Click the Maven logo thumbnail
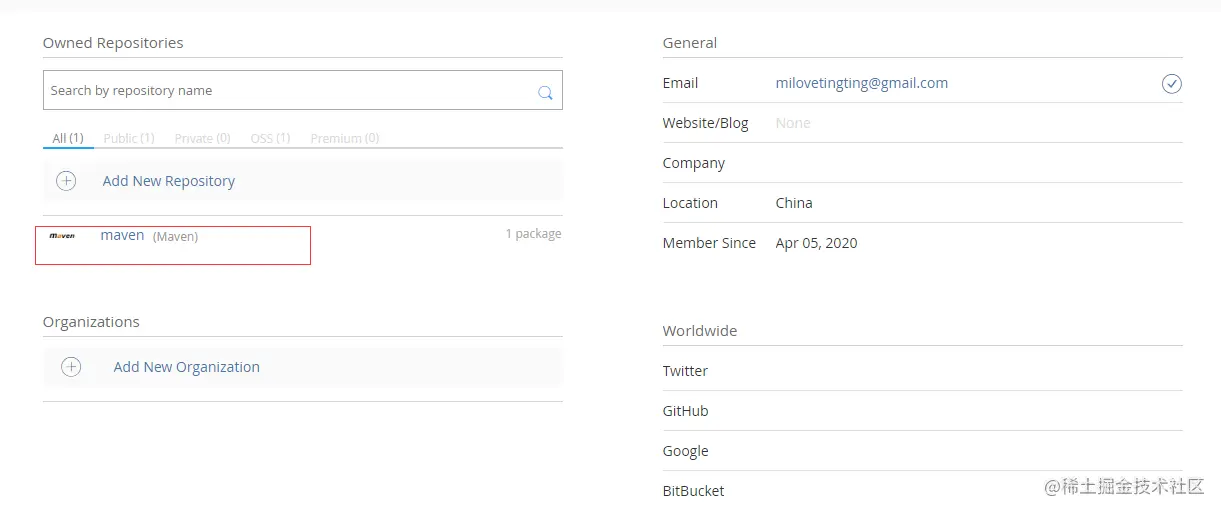Viewport: 1221px width, 513px height. click(x=62, y=236)
